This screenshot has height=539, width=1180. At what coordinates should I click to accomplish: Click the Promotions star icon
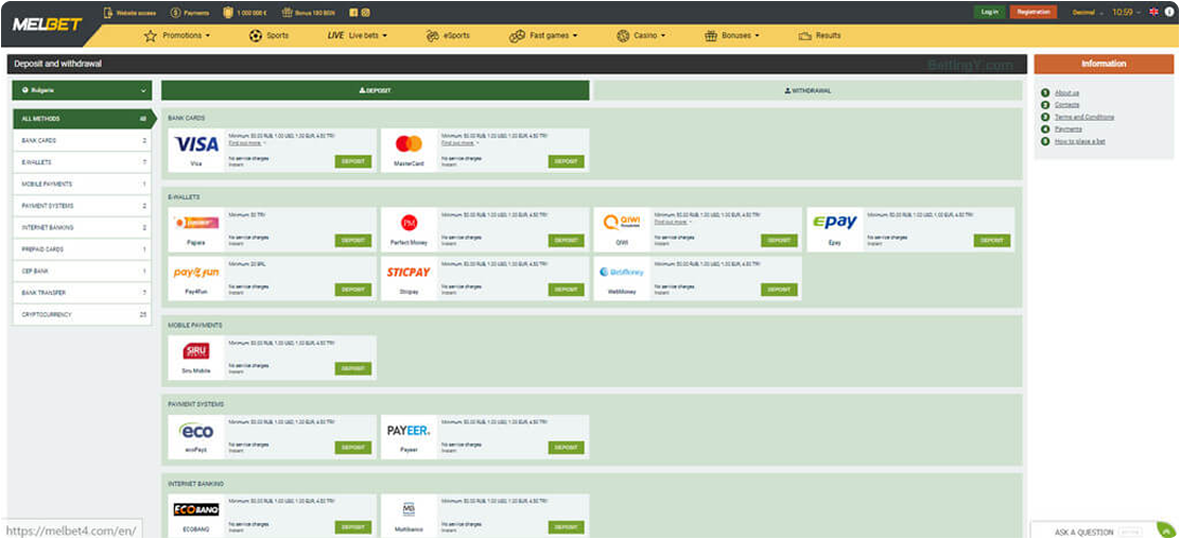pyautogui.click(x=151, y=35)
